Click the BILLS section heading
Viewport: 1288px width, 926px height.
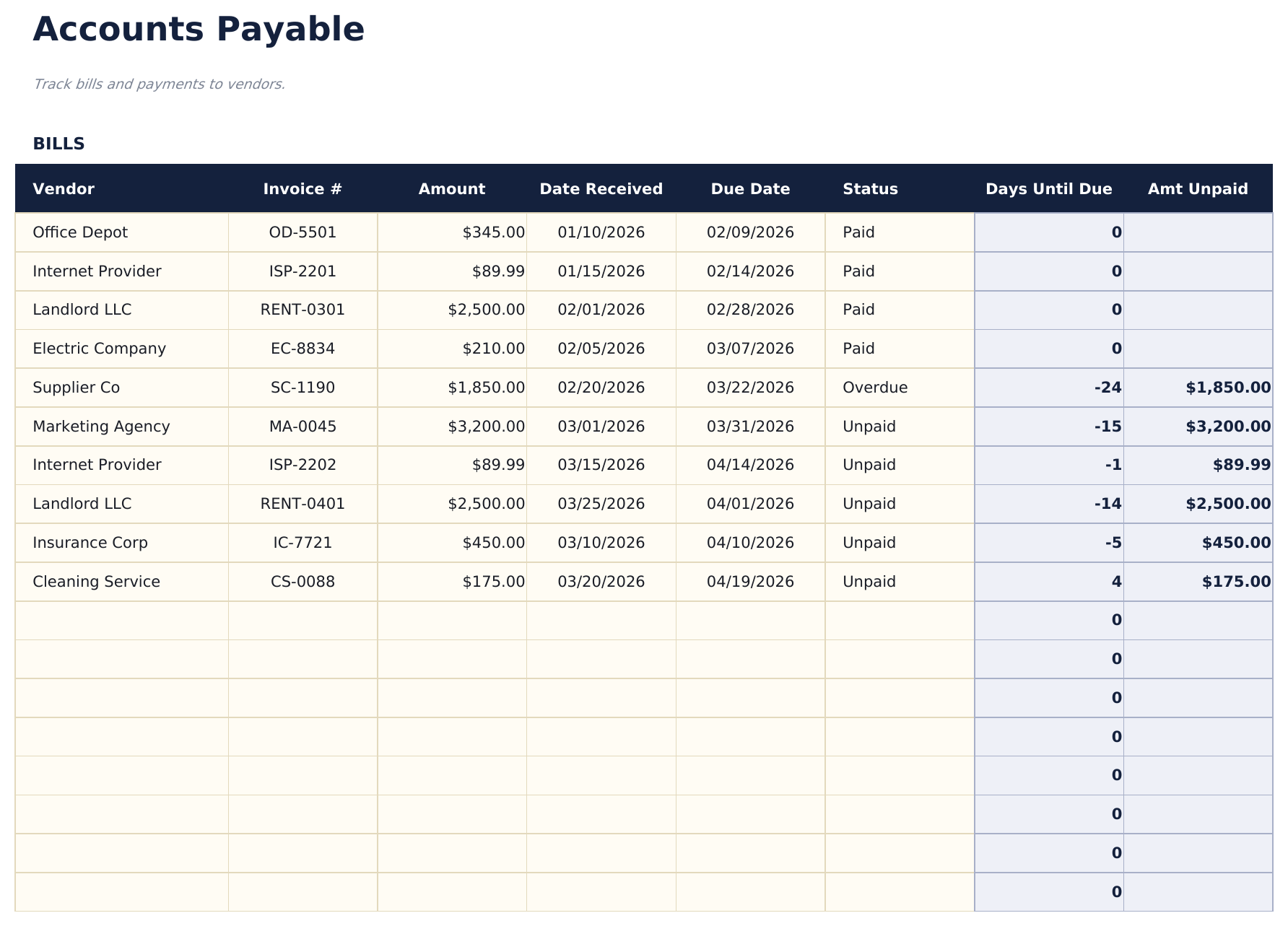pos(58,143)
